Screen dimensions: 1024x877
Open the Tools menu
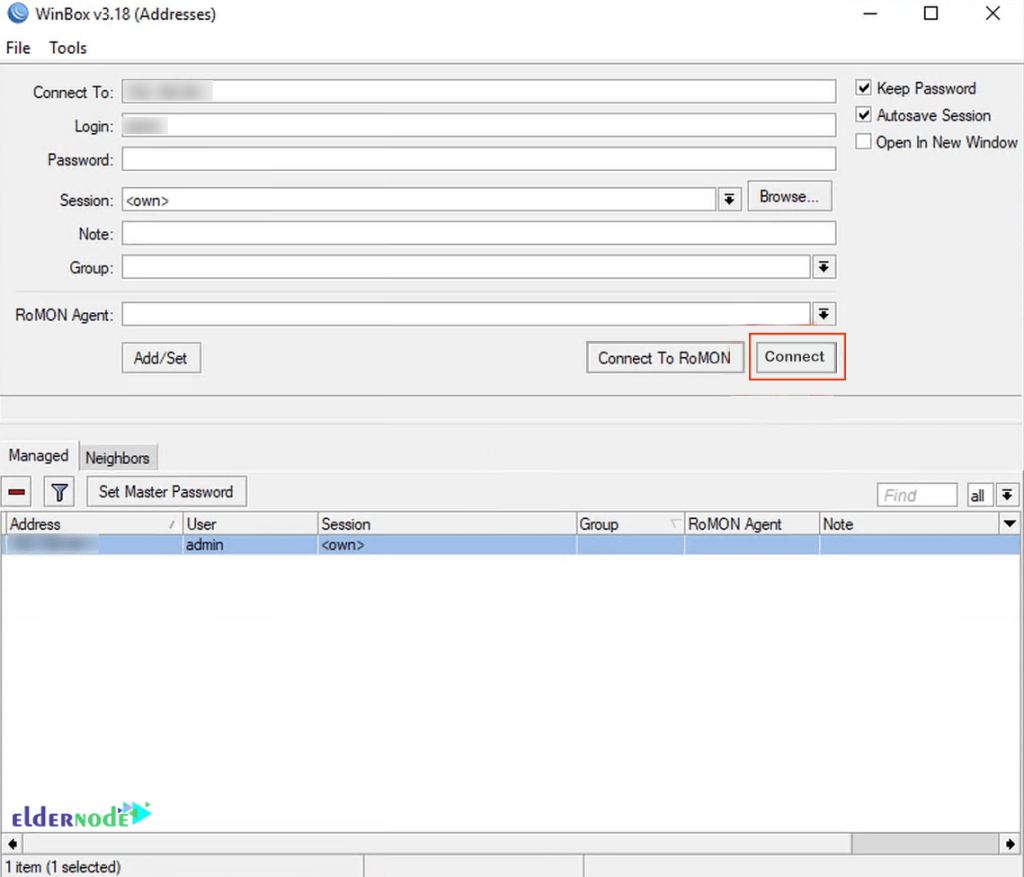pyautogui.click(x=68, y=48)
